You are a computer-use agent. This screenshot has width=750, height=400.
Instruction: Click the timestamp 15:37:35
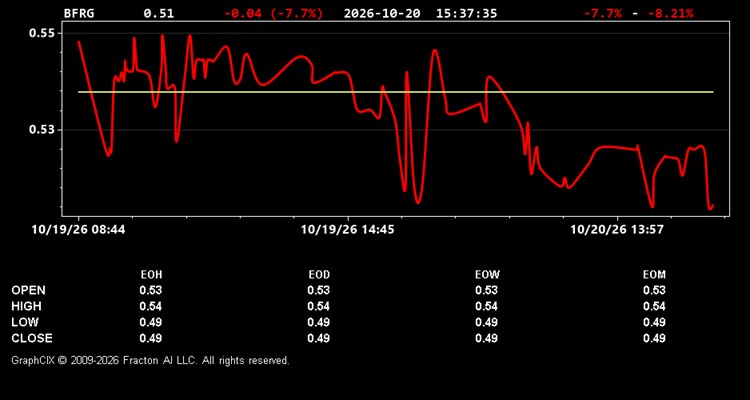tap(466, 13)
